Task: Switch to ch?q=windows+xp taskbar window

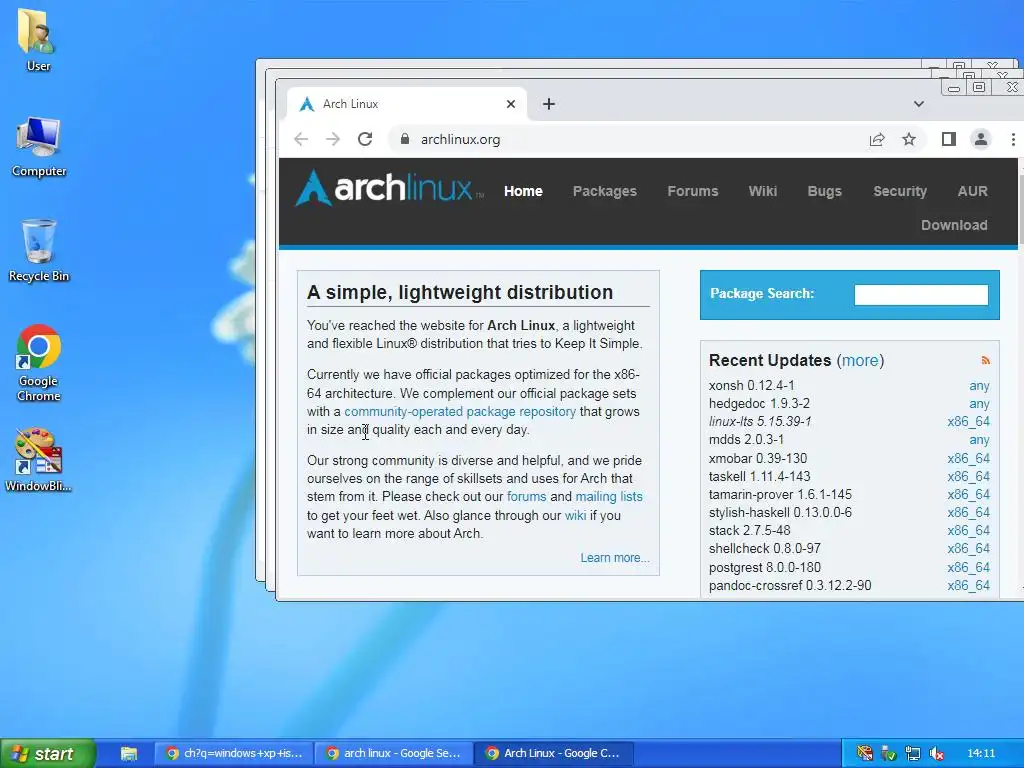Action: pyautogui.click(x=234, y=754)
